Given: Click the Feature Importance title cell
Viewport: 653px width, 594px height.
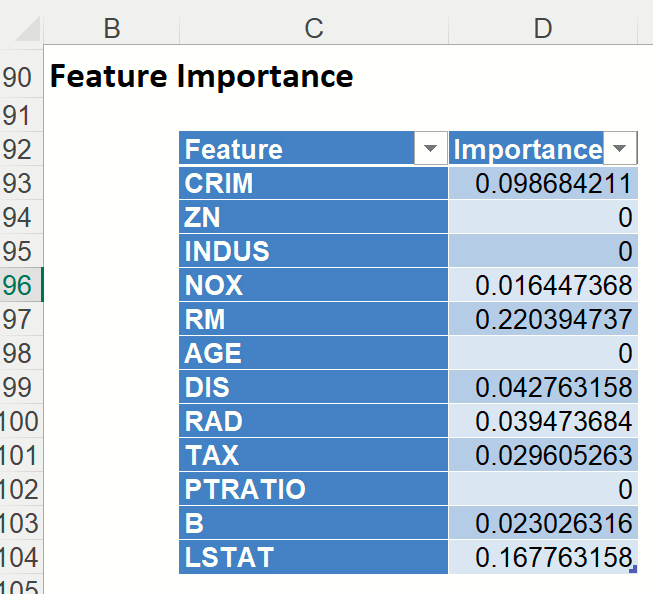Looking at the screenshot, I should pyautogui.click(x=201, y=76).
